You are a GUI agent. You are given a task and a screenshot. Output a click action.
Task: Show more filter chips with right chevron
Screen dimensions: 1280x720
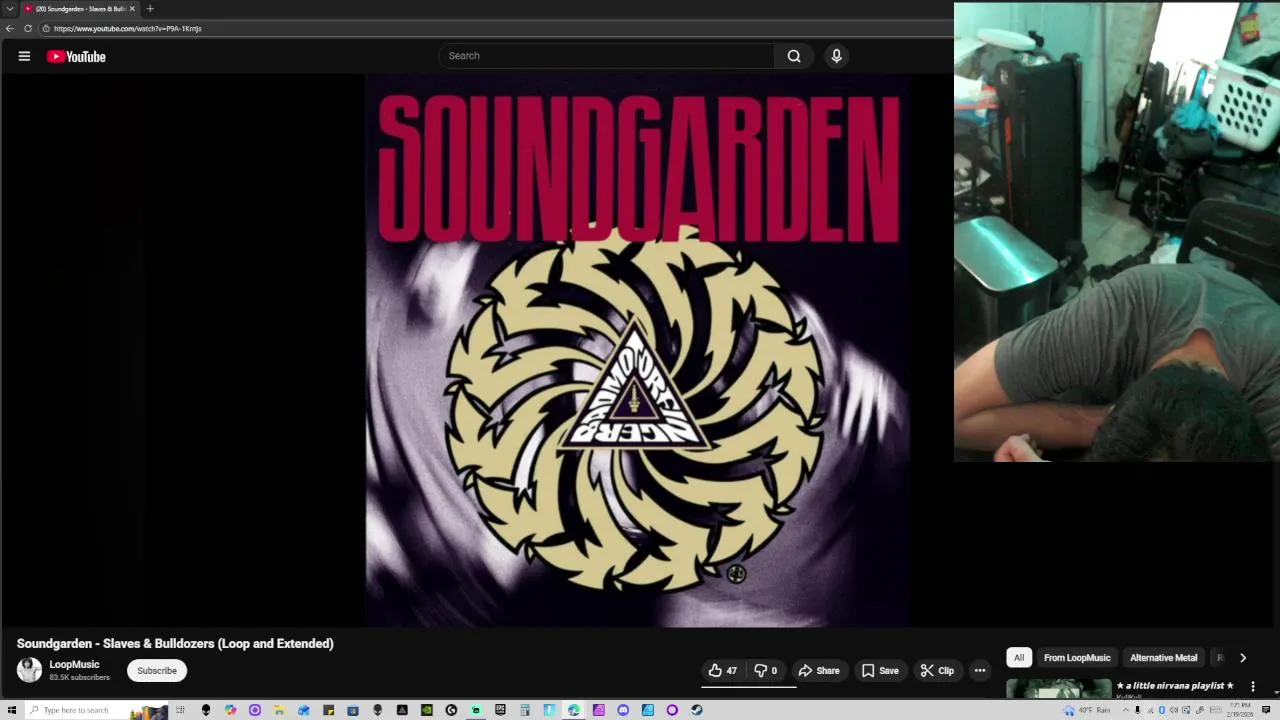pyautogui.click(x=1243, y=657)
